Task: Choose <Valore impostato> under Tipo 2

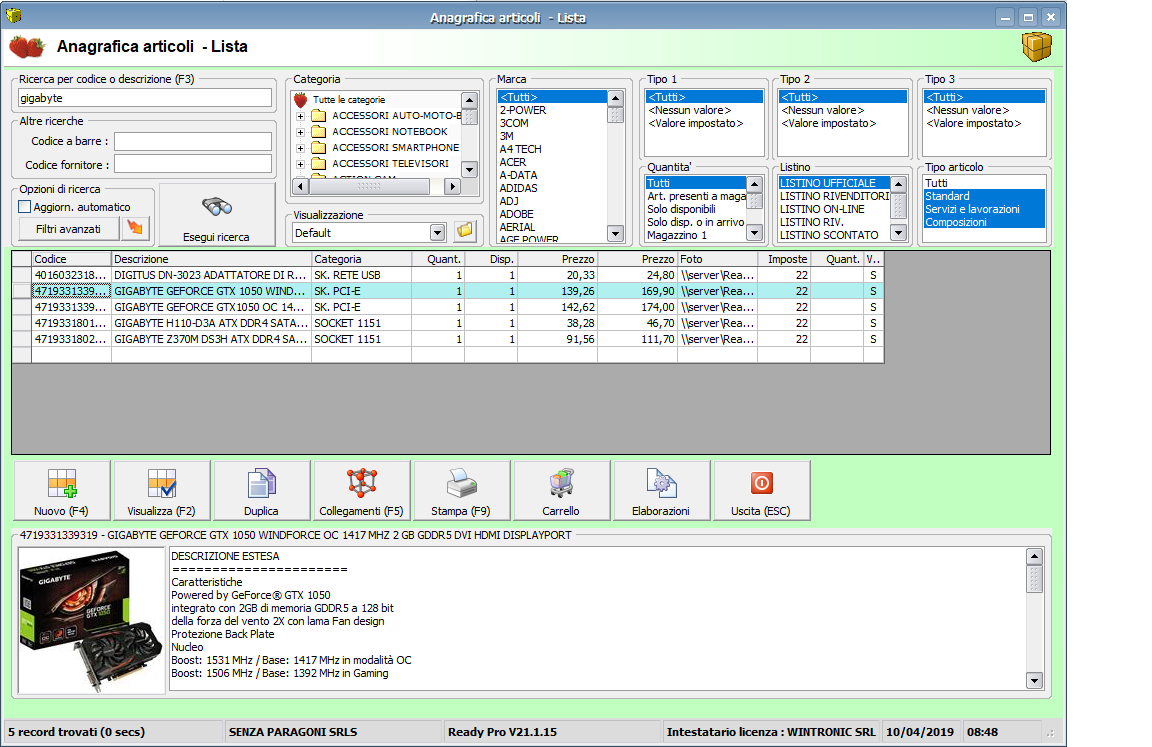Action: pyautogui.click(x=842, y=123)
